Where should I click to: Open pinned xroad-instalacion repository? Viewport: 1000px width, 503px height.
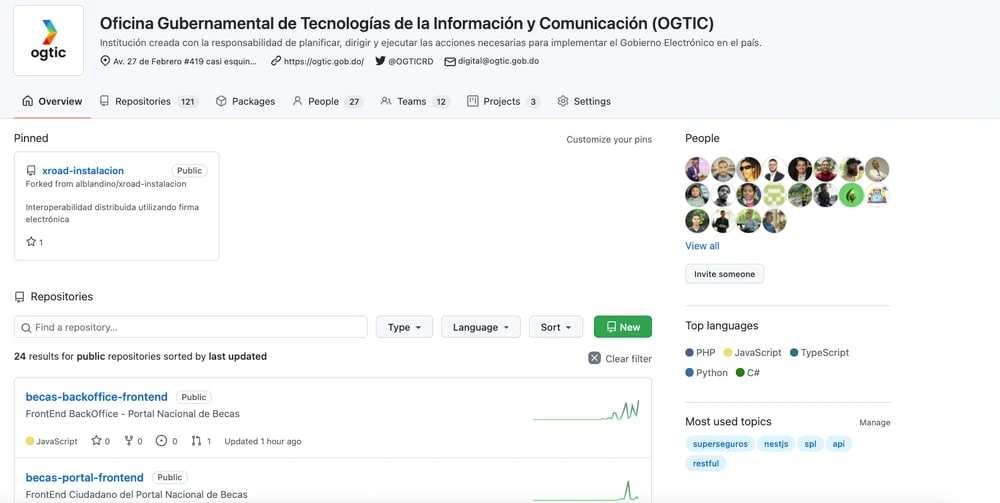[x=83, y=170]
